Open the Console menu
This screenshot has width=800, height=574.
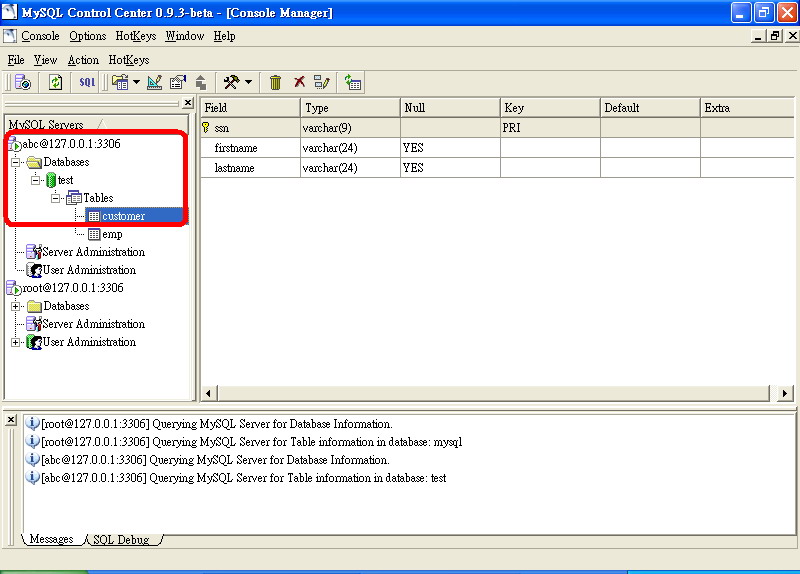pyautogui.click(x=40, y=36)
